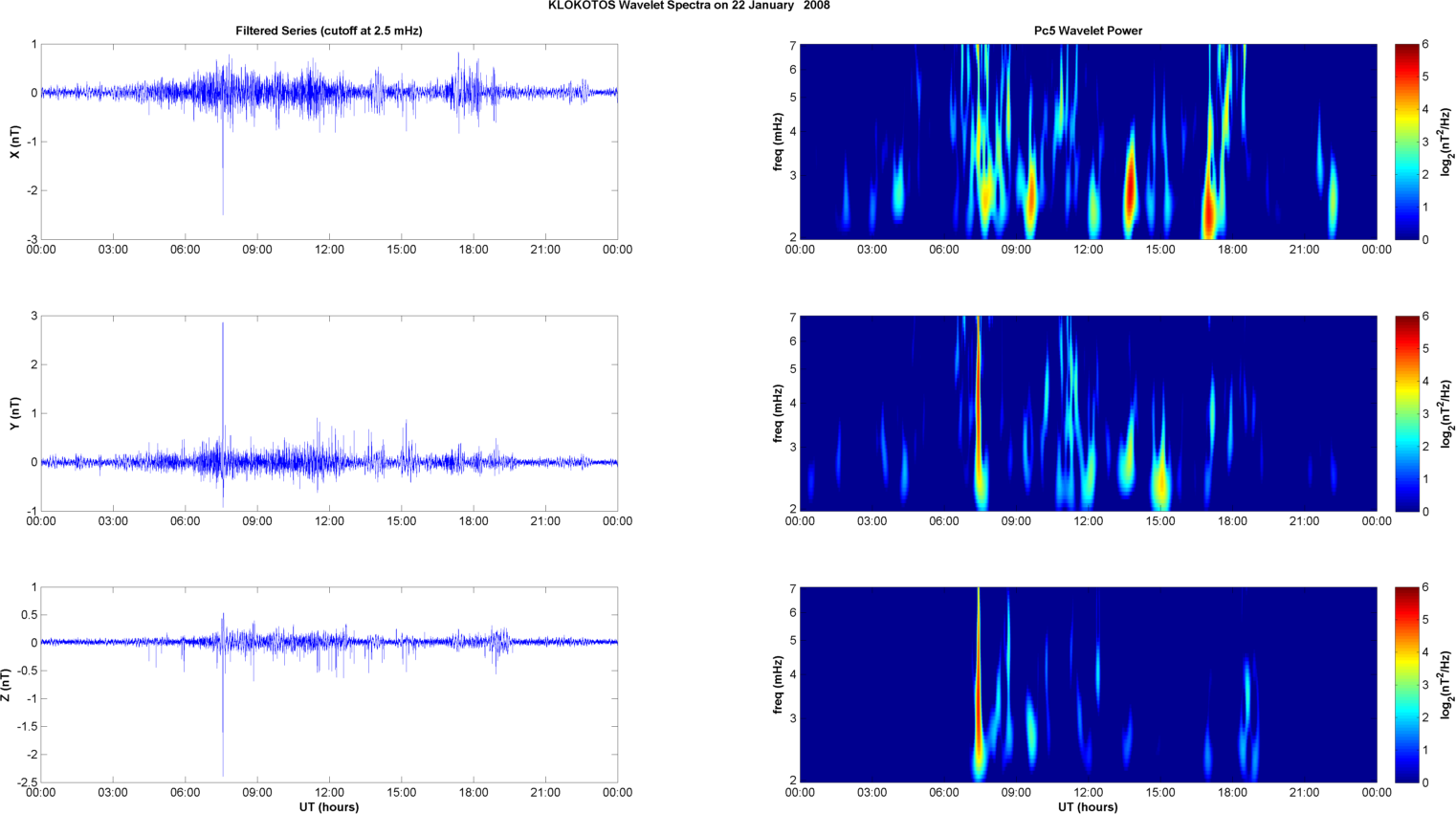Click 'UT (hours)' label under Z series plot

[329, 806]
